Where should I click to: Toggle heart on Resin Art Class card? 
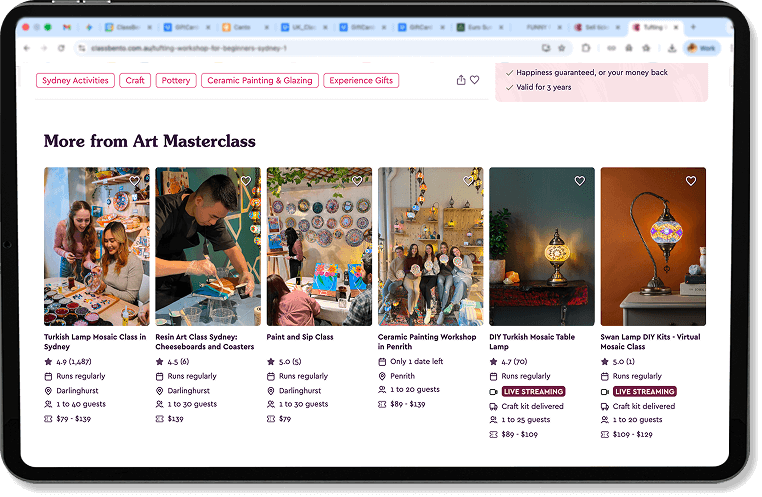click(245, 181)
